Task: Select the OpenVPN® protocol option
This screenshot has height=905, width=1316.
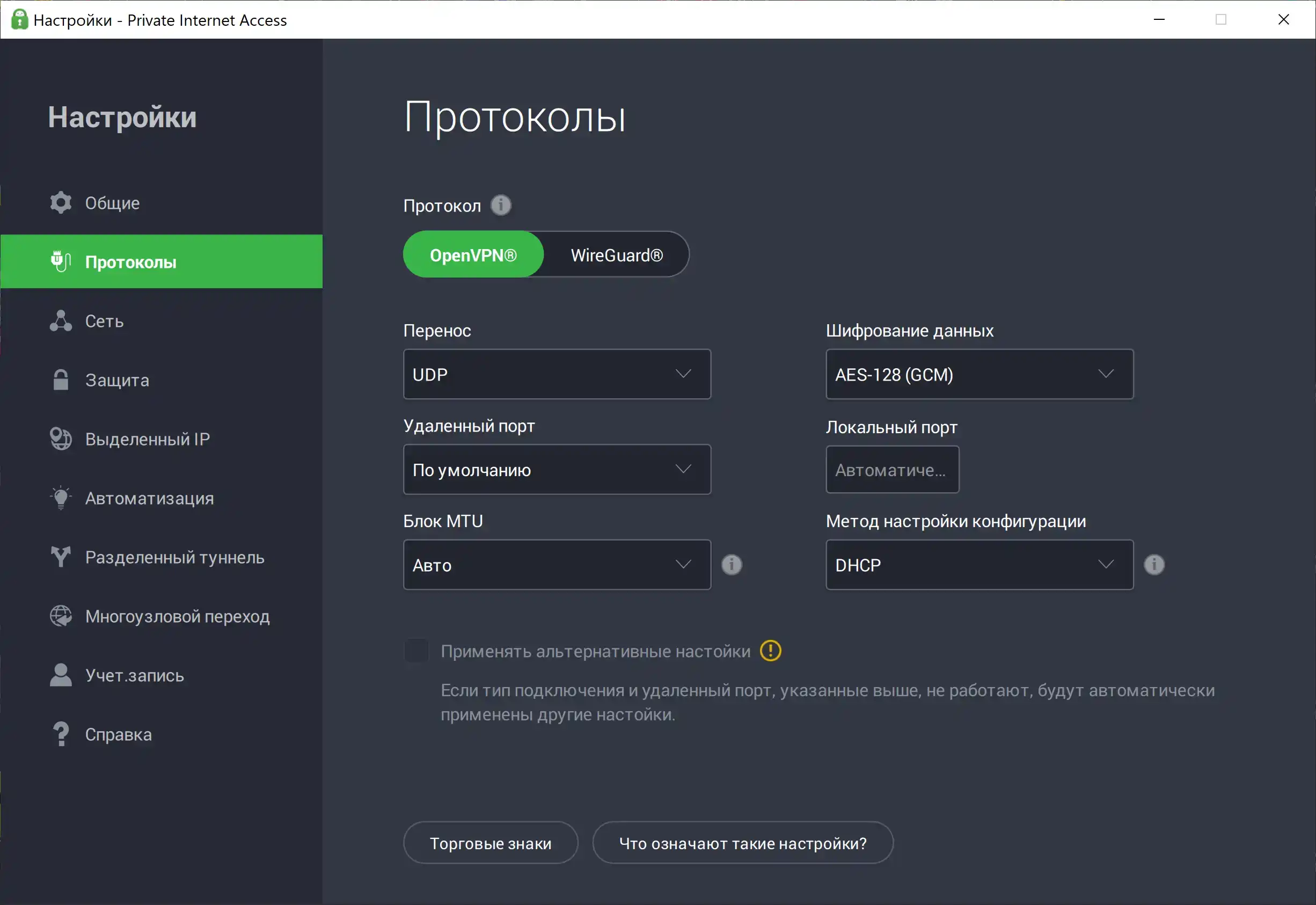Action: click(473, 254)
